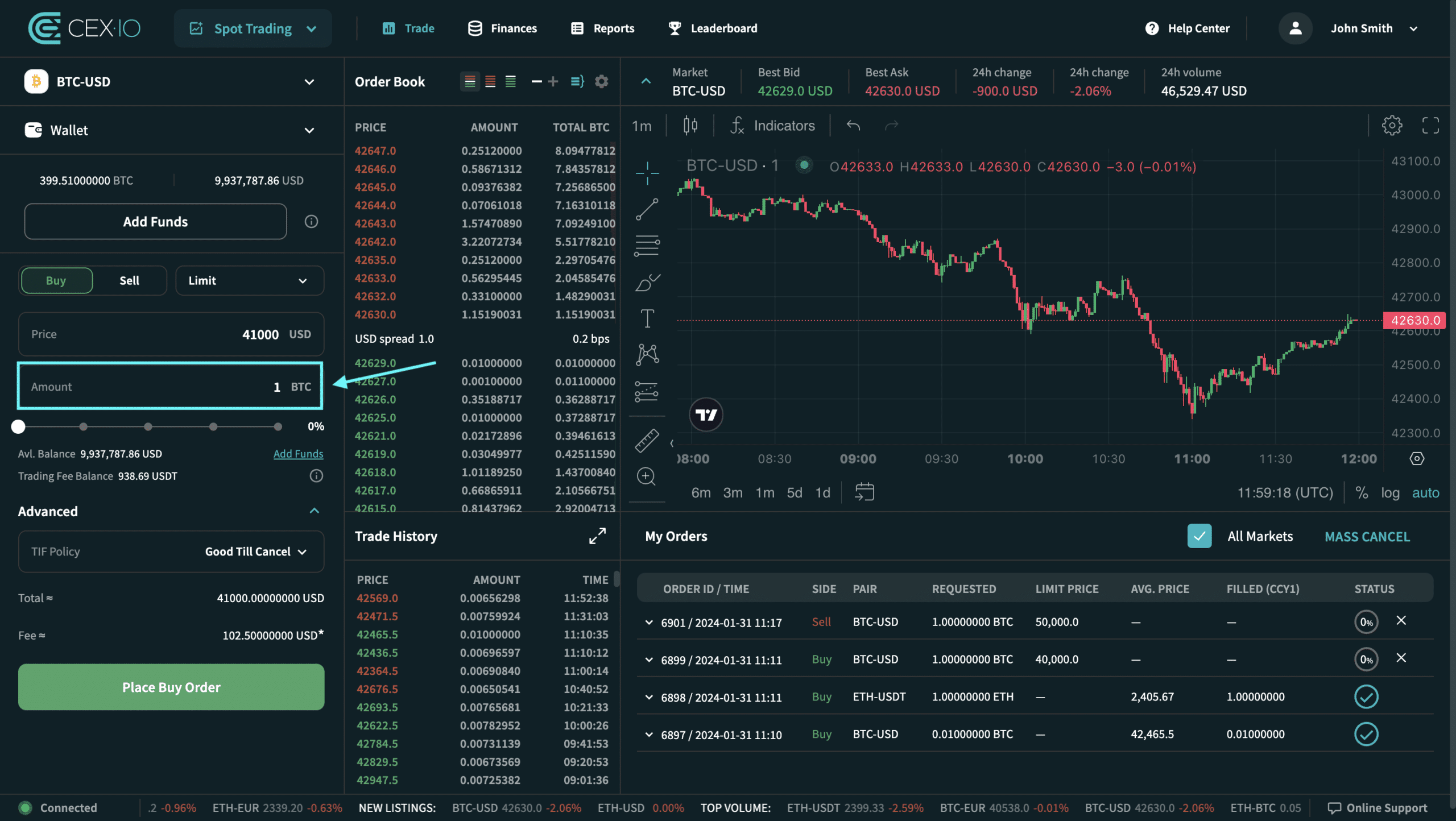Toggle log scale on chart

pos(1390,492)
